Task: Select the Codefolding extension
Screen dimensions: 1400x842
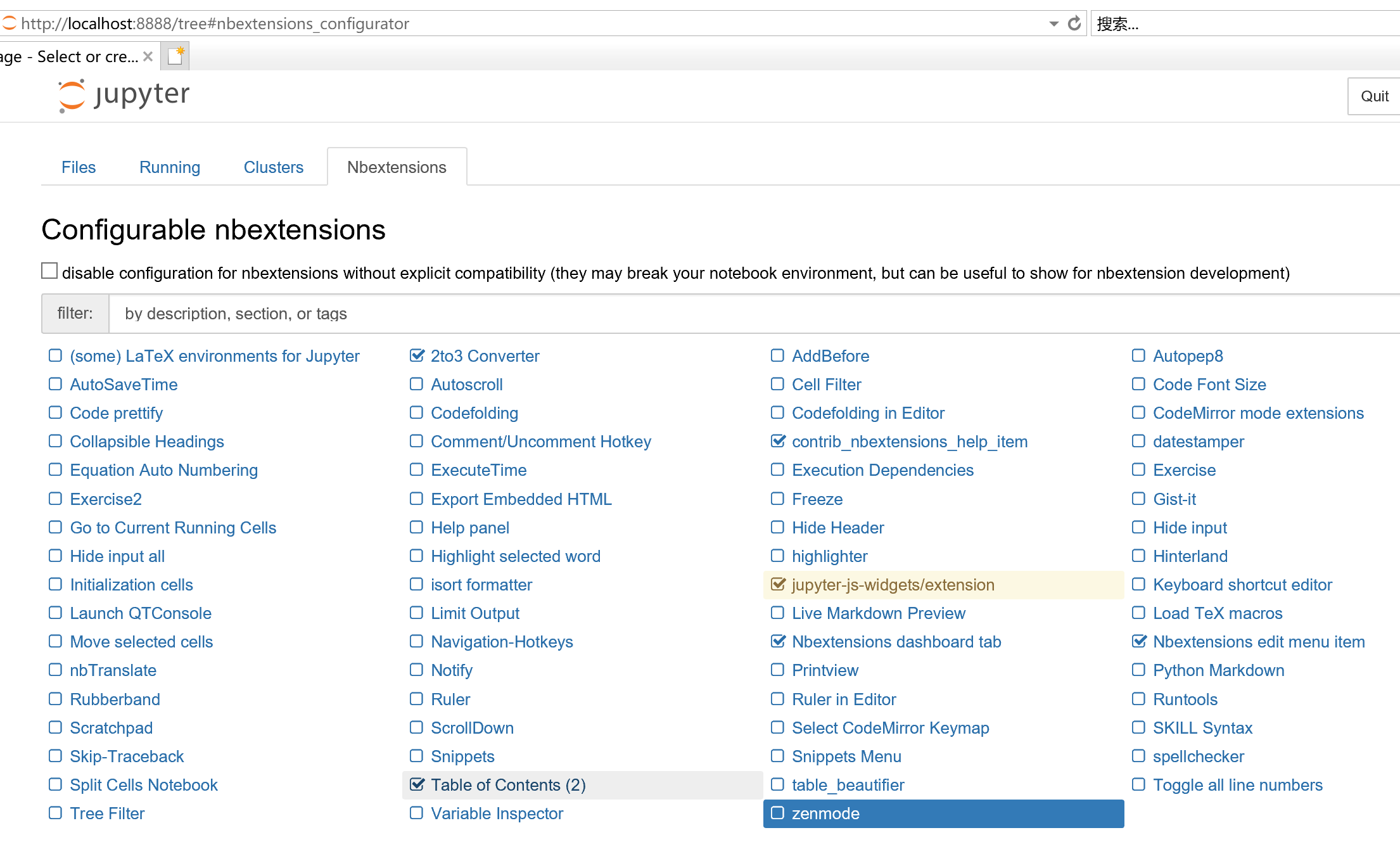Action: click(474, 413)
